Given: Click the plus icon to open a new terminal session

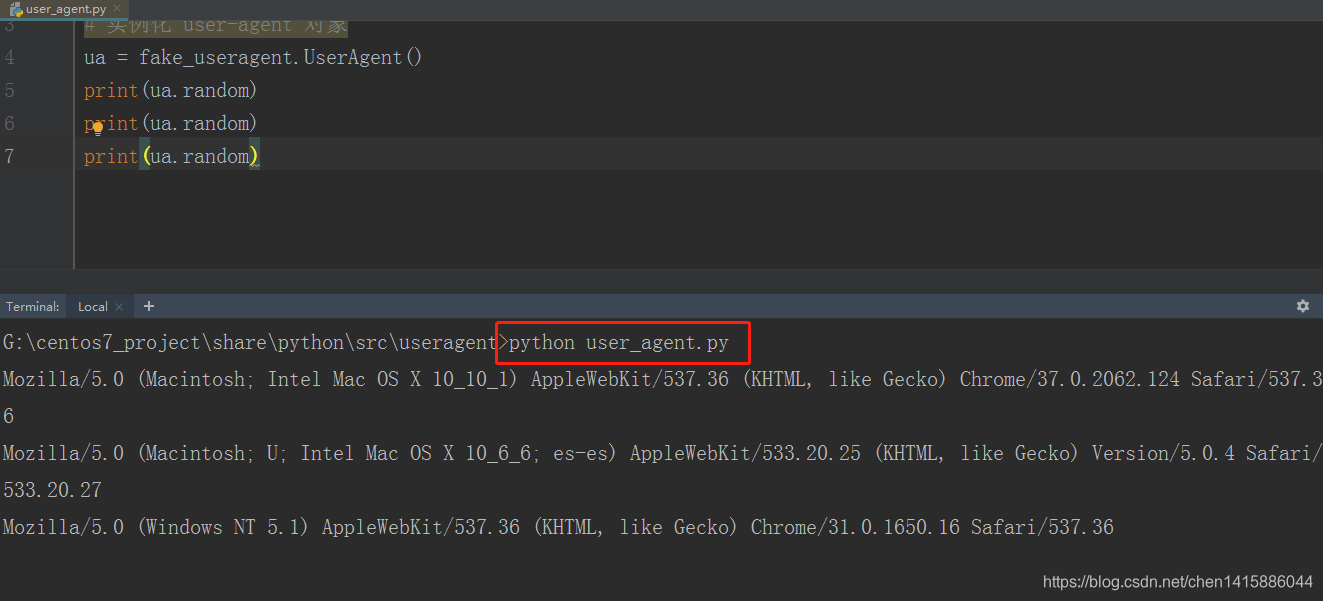Looking at the screenshot, I should pyautogui.click(x=148, y=306).
